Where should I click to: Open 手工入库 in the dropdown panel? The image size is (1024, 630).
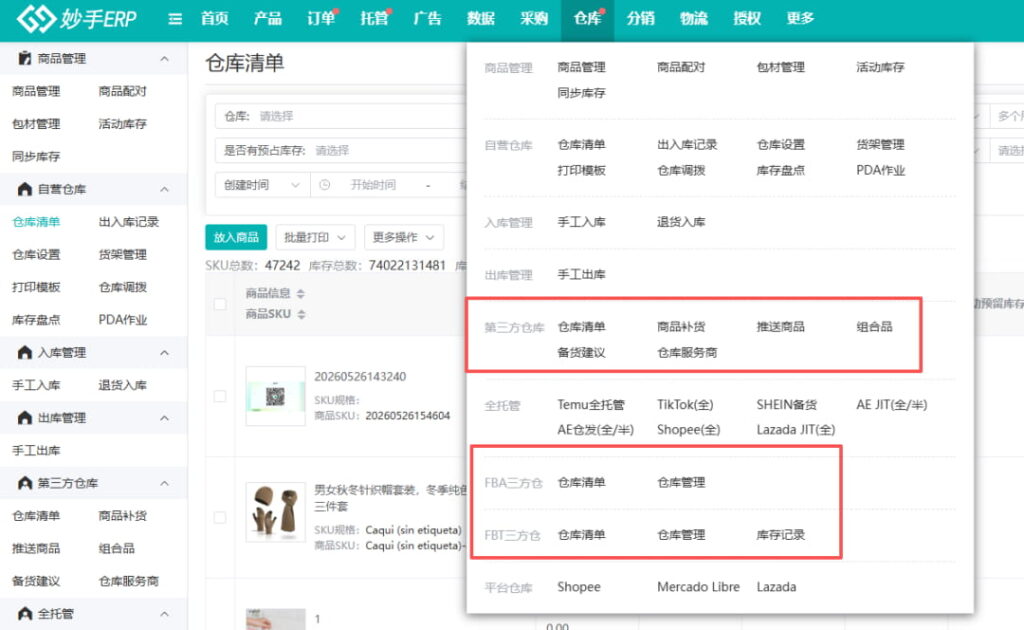click(581, 222)
